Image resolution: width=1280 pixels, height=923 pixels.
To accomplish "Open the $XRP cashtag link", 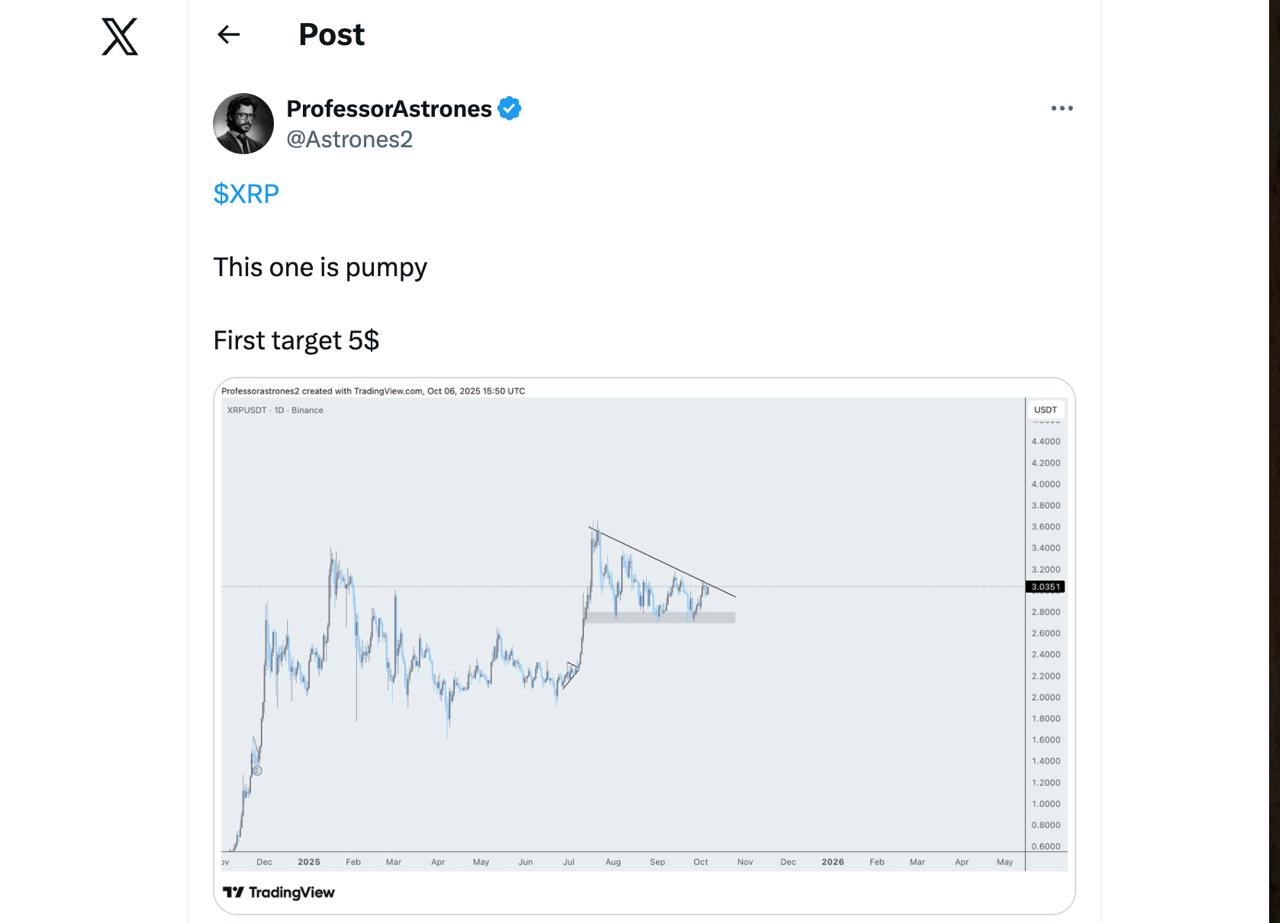I will click(246, 193).
